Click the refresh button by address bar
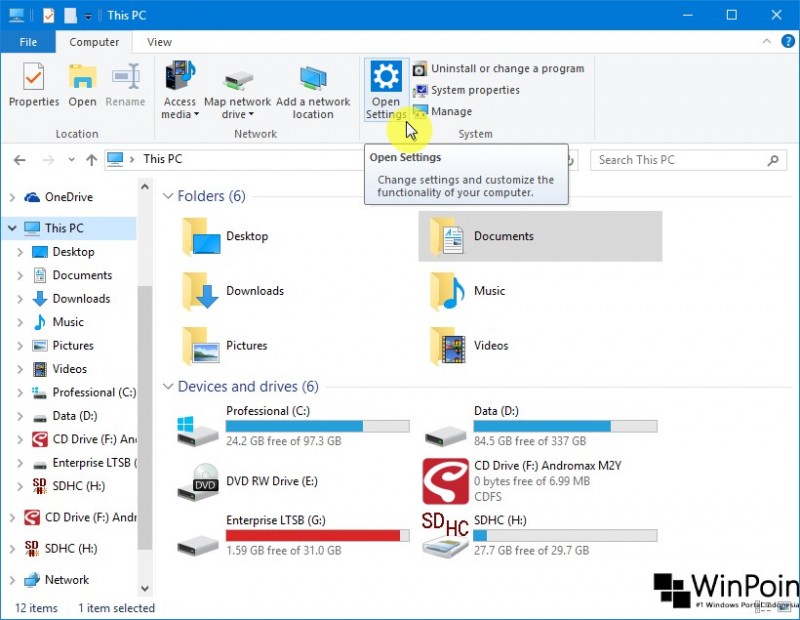800x620 pixels. pos(571,160)
